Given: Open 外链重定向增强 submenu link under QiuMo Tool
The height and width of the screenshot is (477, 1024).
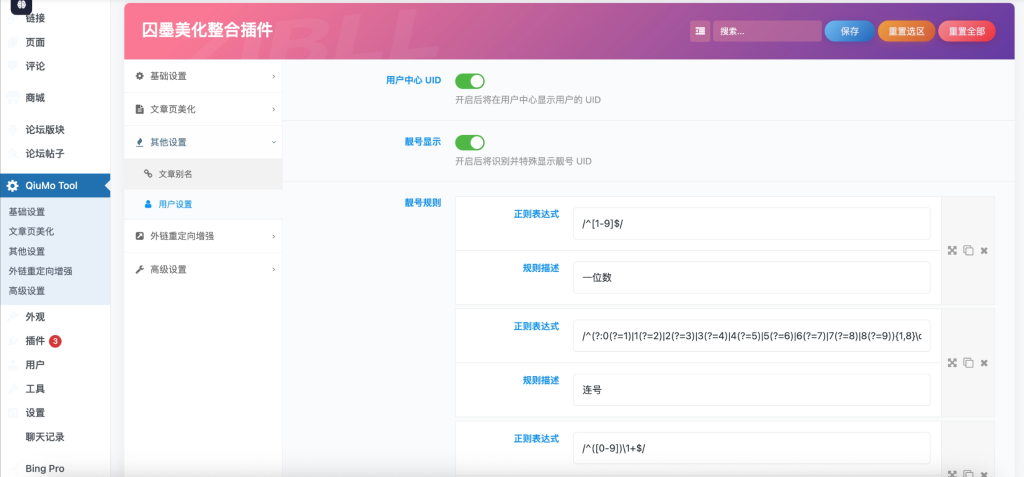Looking at the screenshot, I should [x=40, y=271].
